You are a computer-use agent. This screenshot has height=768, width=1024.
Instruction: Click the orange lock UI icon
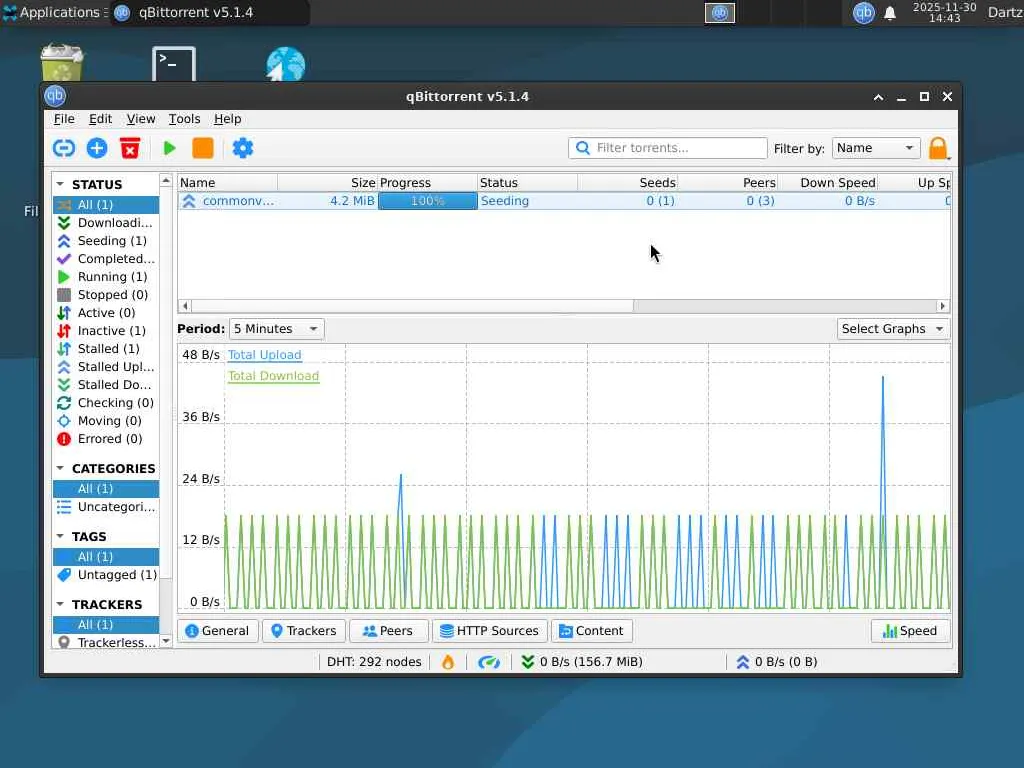click(x=938, y=148)
